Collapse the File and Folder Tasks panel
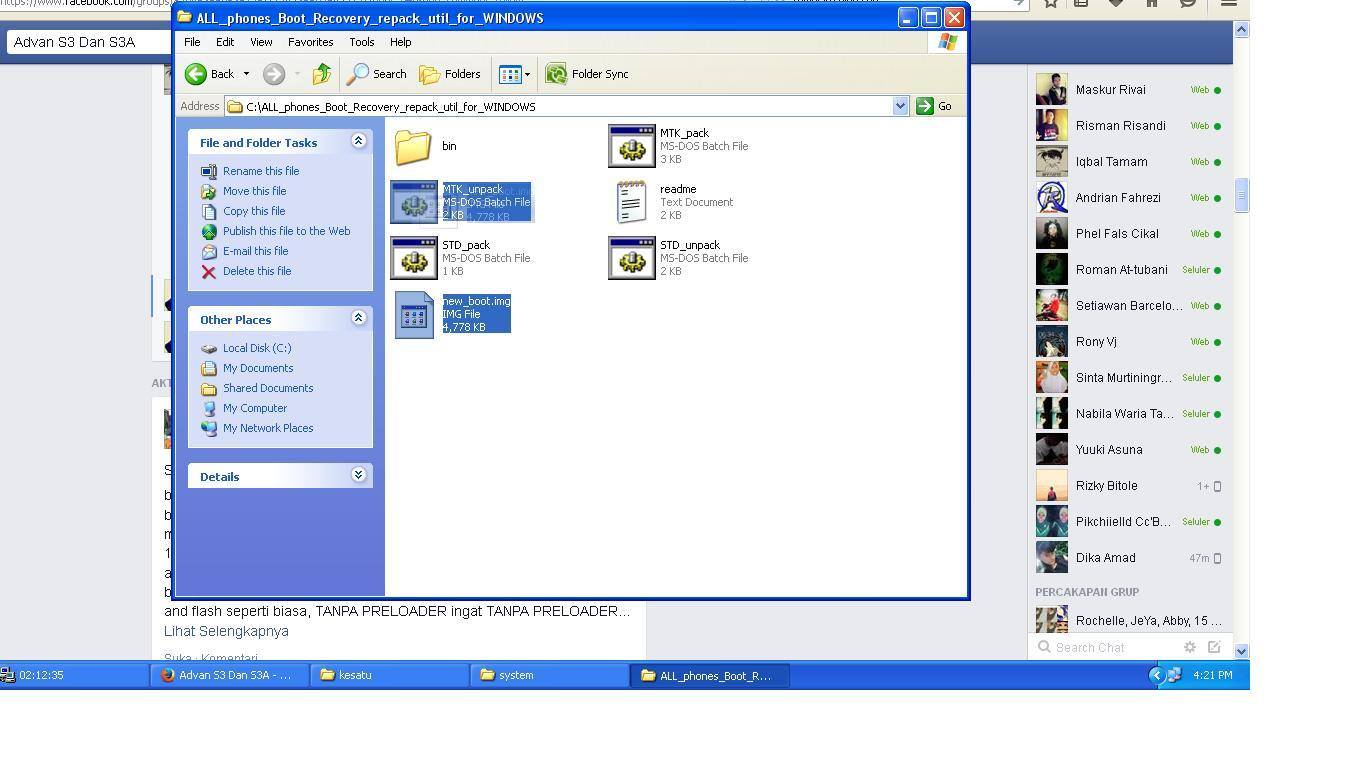This screenshot has width=1366, height=768. [x=358, y=142]
